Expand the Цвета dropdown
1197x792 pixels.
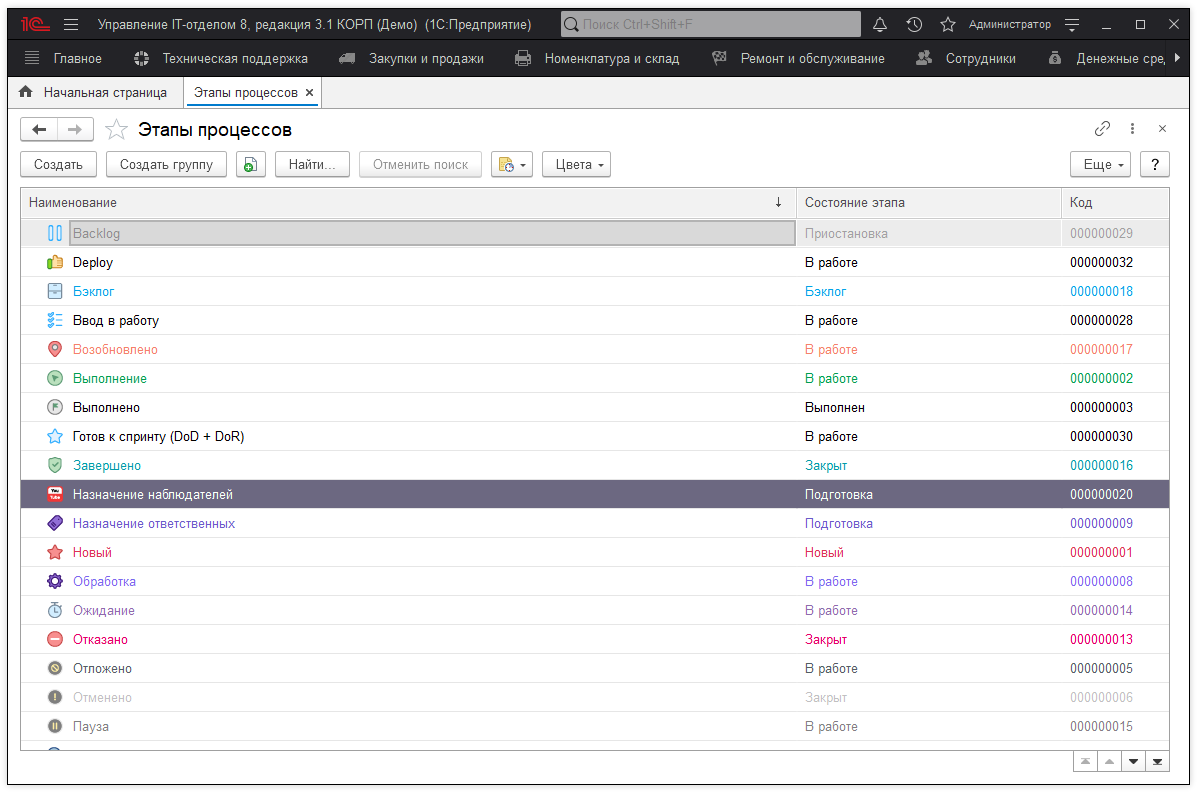(x=576, y=165)
